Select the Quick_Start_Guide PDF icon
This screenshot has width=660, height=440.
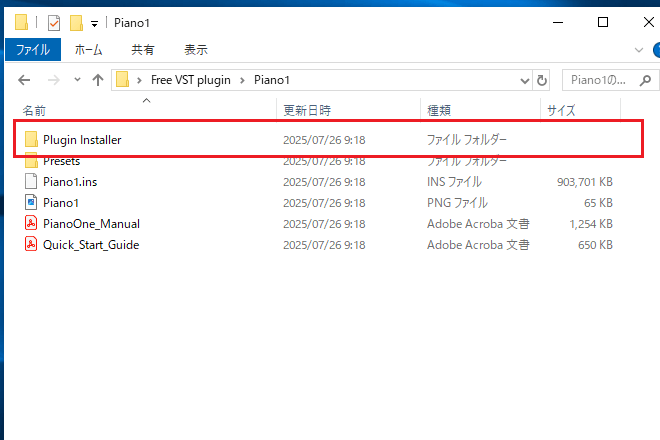pyautogui.click(x=31, y=244)
